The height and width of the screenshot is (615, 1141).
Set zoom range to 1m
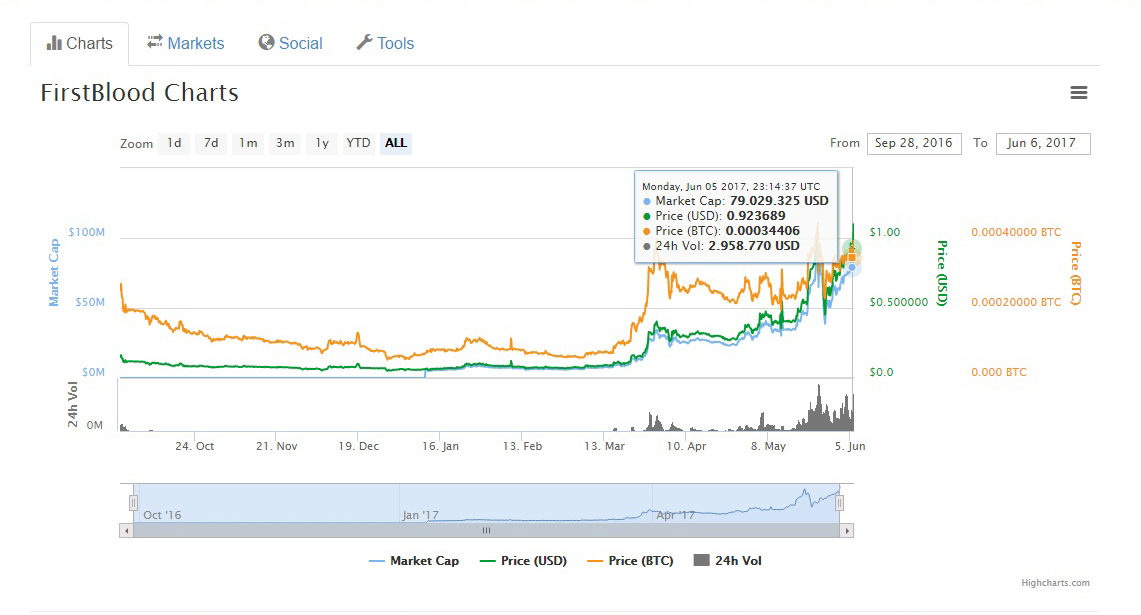(x=248, y=143)
